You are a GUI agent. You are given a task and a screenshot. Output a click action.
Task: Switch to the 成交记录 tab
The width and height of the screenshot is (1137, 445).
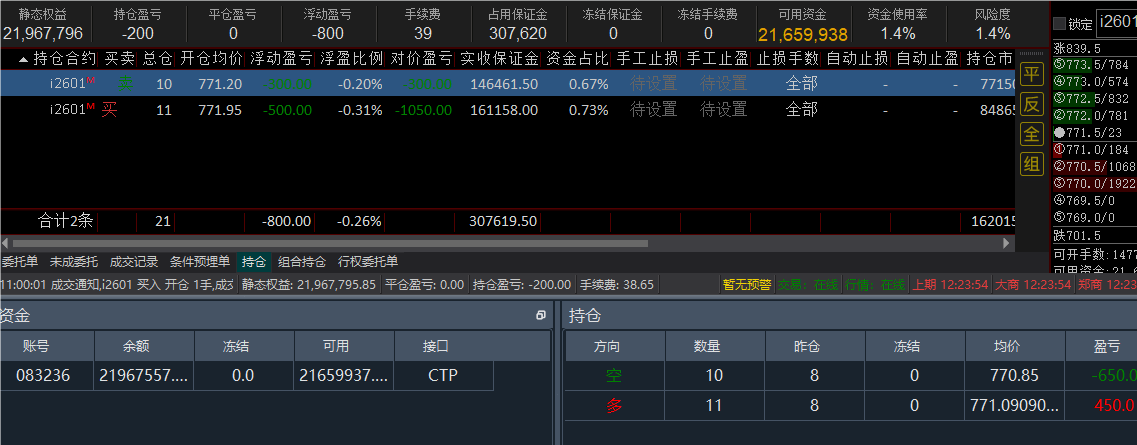pos(134,262)
